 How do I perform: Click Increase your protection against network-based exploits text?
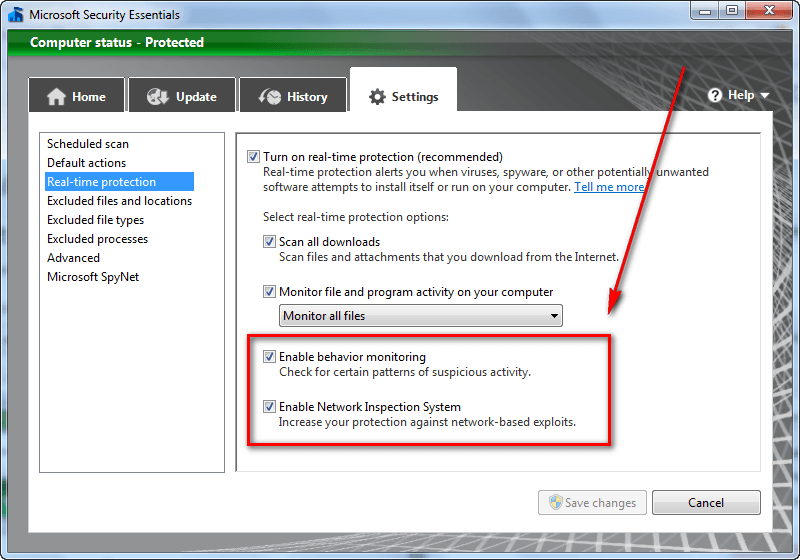pyautogui.click(x=427, y=422)
